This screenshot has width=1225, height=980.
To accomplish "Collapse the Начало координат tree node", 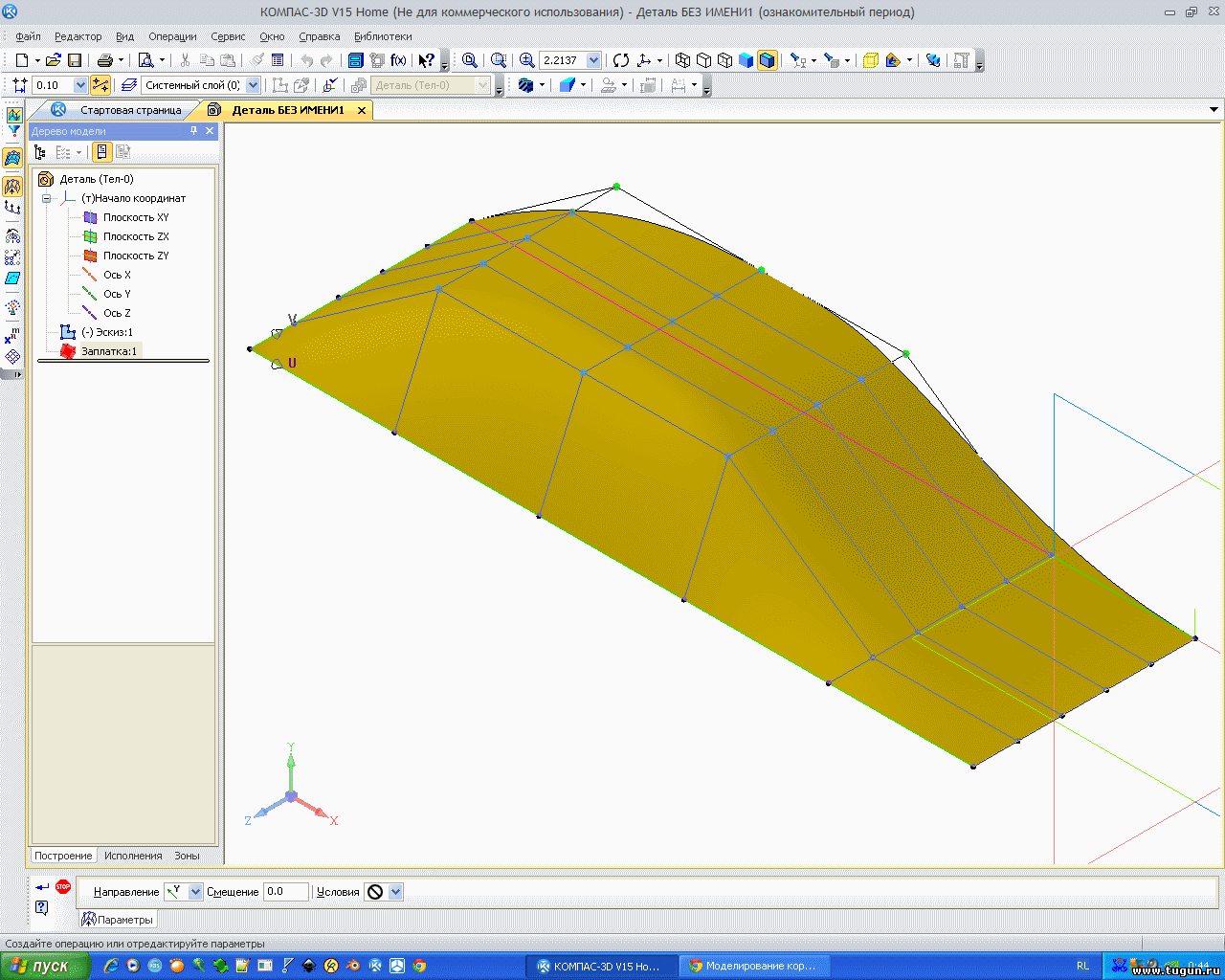I will [46, 198].
